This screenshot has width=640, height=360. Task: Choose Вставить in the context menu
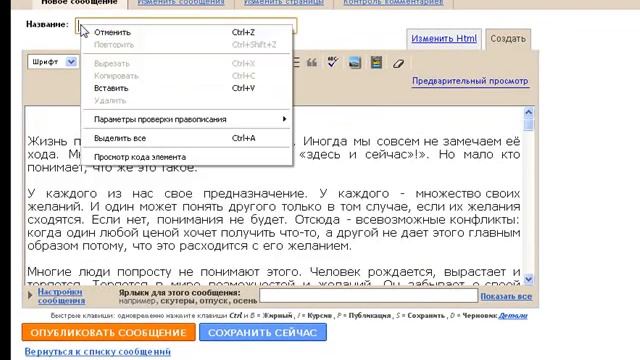187,88
